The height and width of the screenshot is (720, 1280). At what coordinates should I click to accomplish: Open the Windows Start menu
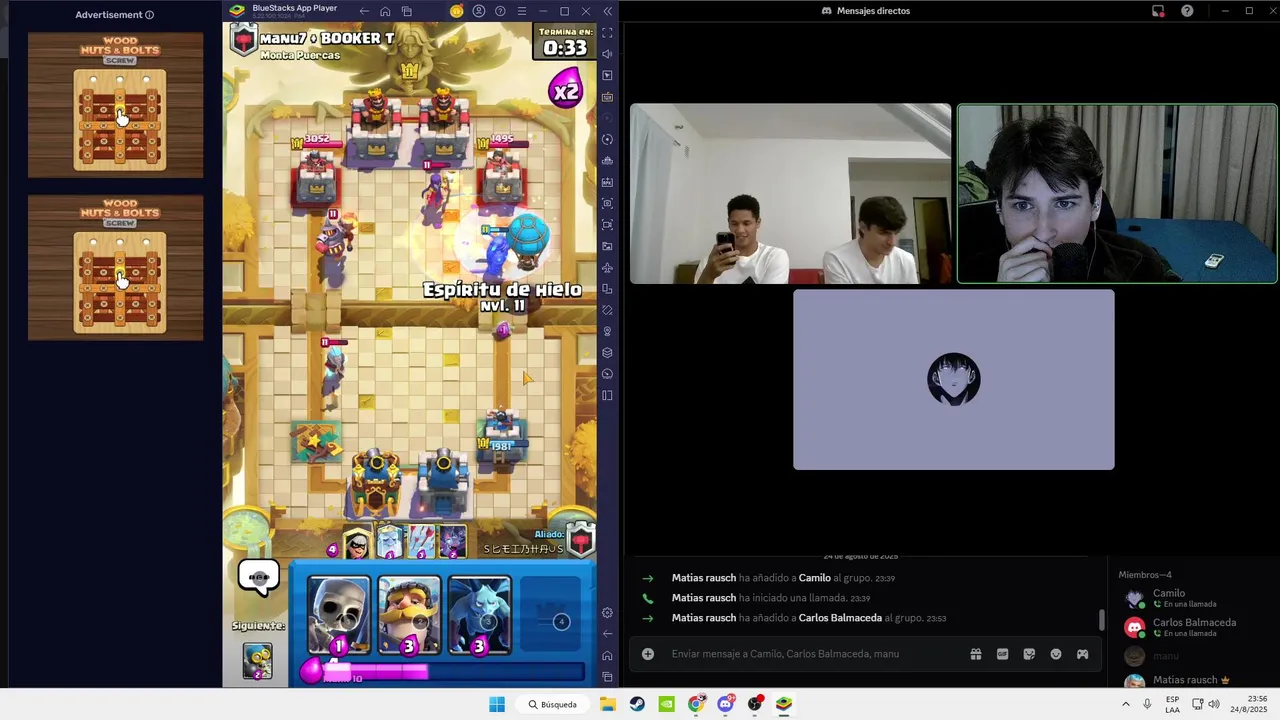click(497, 704)
